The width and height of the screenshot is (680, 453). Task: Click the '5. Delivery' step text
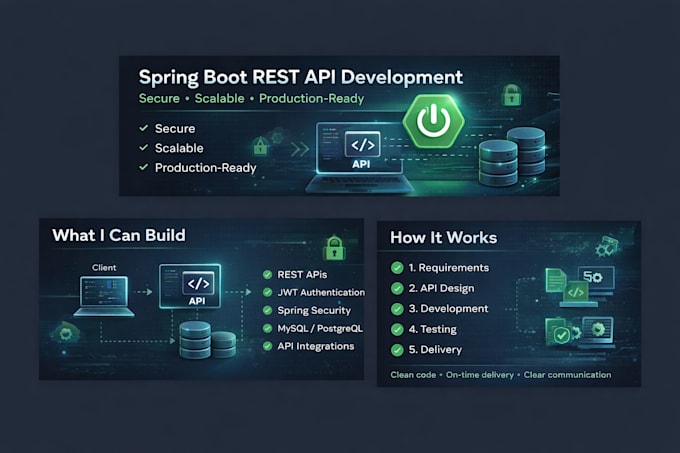pos(435,350)
